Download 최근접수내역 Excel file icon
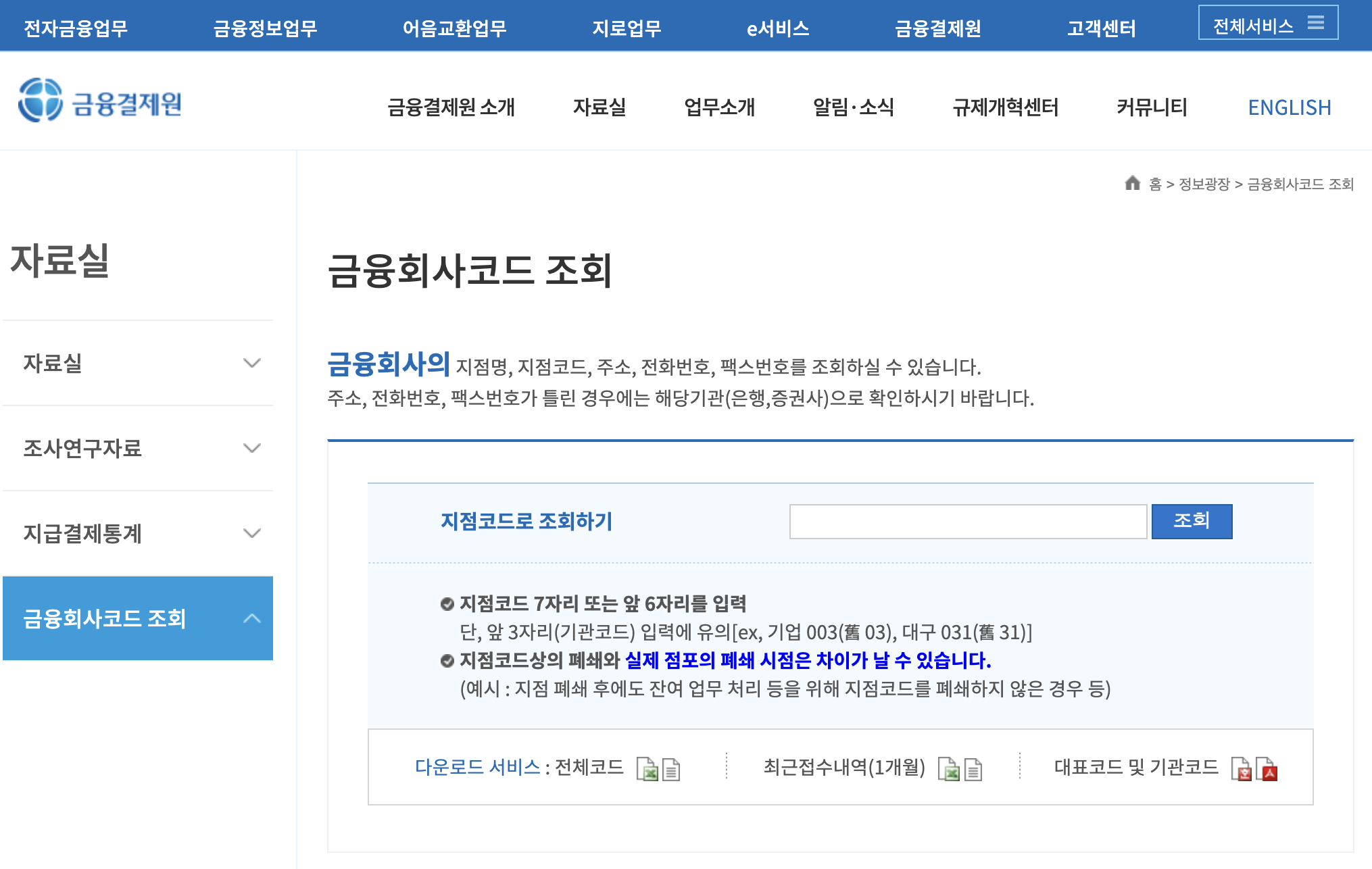 tap(948, 769)
